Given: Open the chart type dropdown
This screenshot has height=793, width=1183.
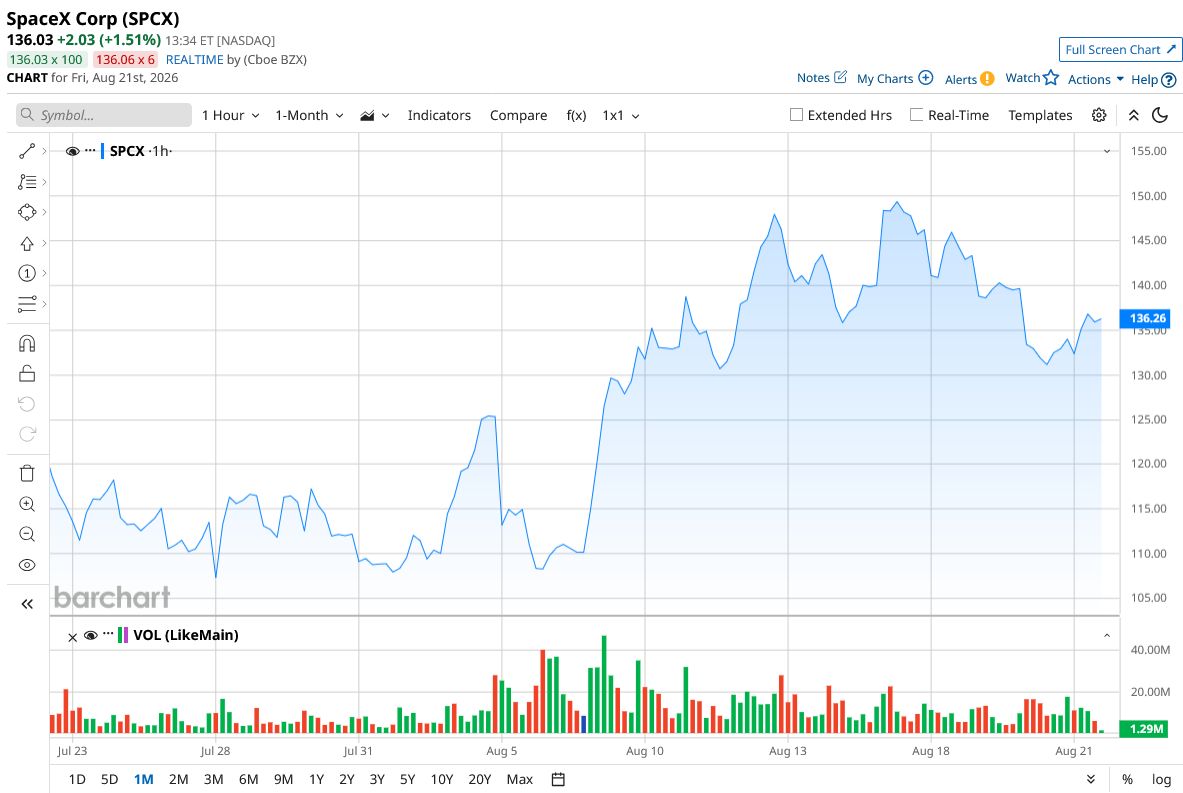Looking at the screenshot, I should [374, 115].
